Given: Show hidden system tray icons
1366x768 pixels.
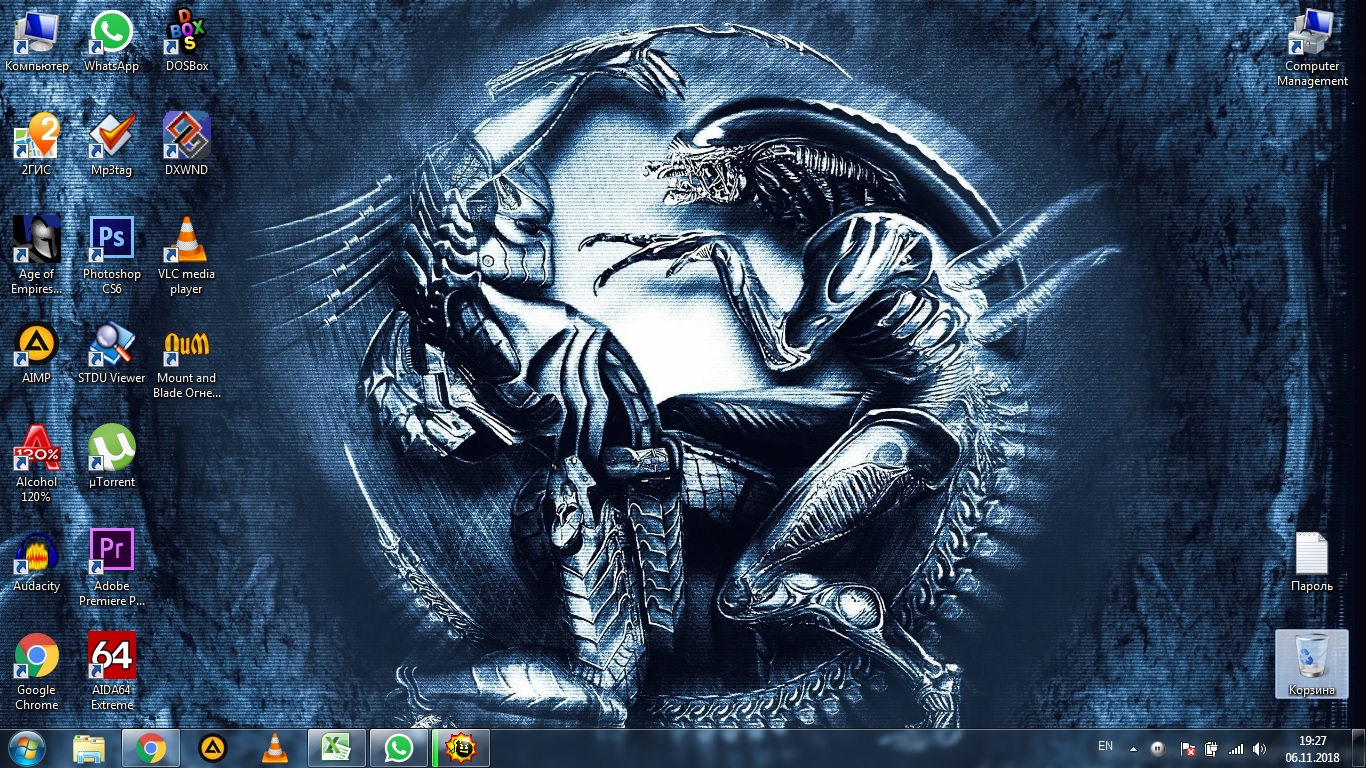Looking at the screenshot, I should pos(1134,748).
